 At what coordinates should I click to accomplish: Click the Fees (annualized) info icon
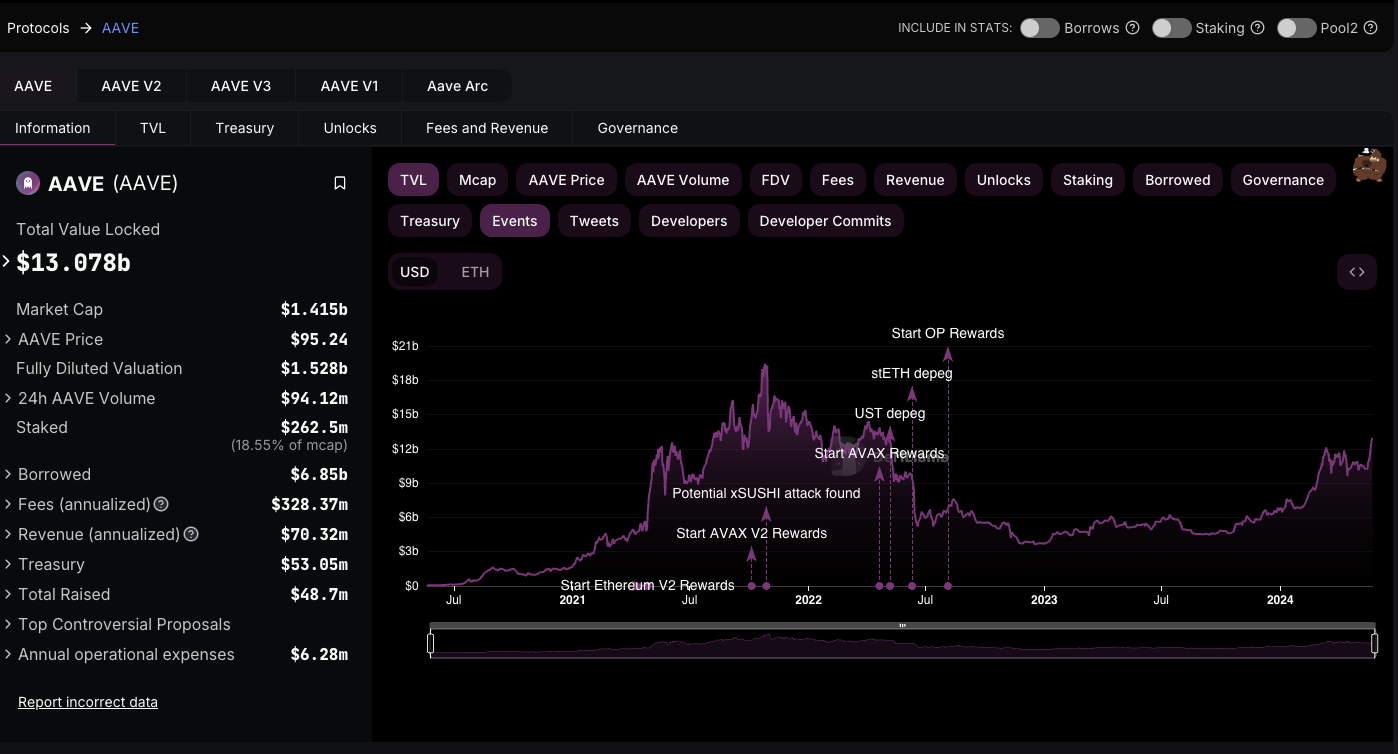pyautogui.click(x=161, y=504)
